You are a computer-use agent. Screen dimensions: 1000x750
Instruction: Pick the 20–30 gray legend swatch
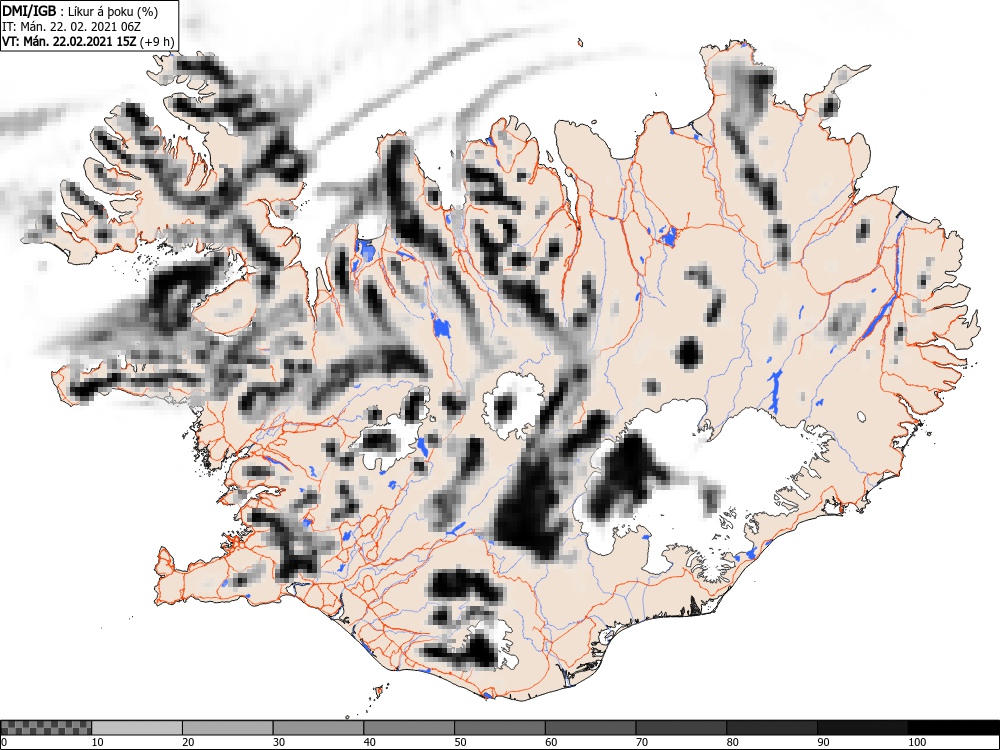coord(228,728)
